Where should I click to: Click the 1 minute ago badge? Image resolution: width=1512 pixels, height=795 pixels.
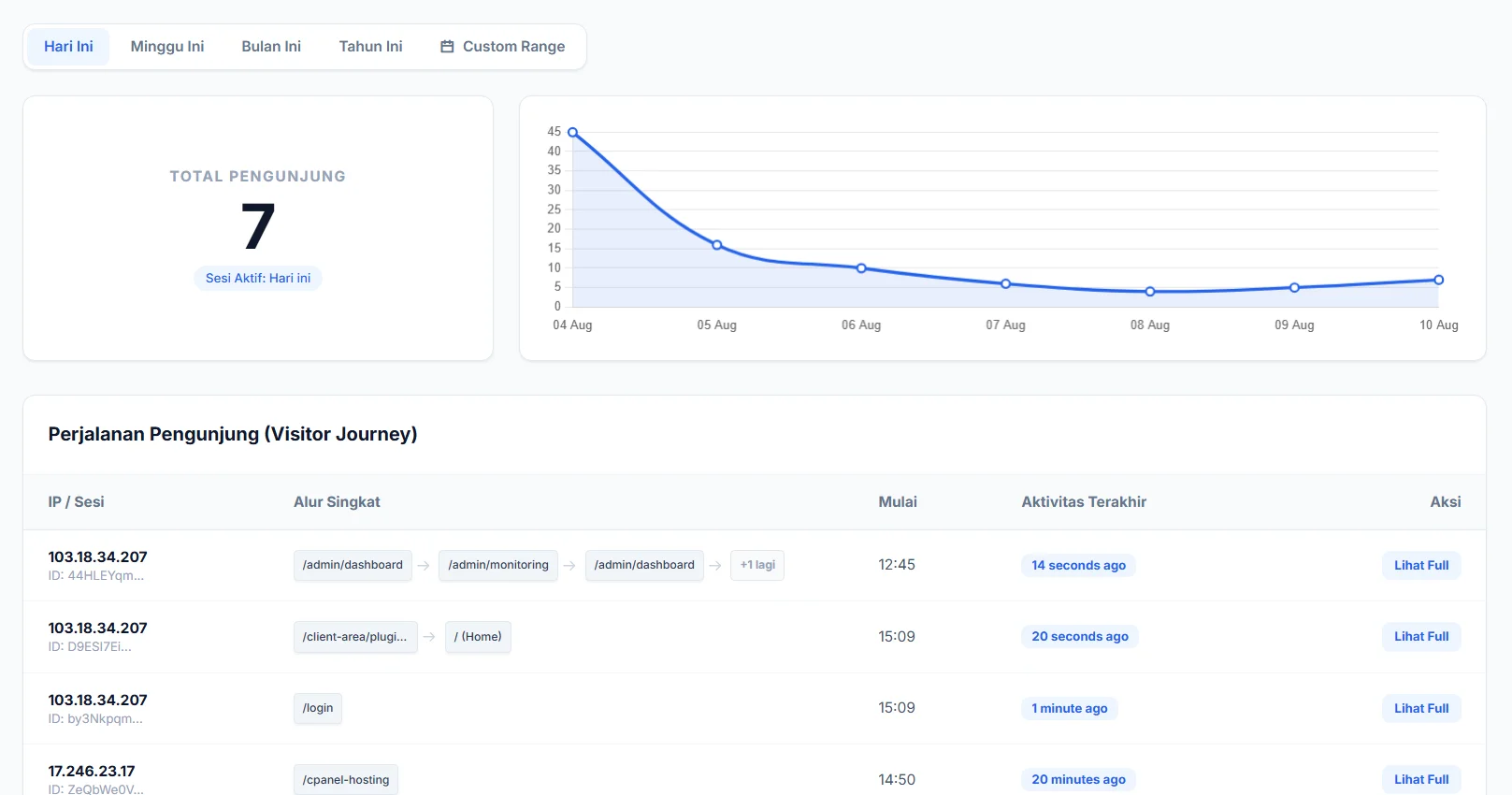click(1070, 708)
